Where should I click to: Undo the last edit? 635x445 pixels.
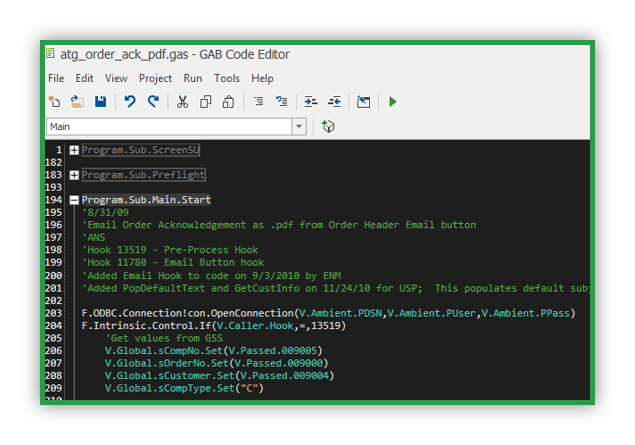130,102
